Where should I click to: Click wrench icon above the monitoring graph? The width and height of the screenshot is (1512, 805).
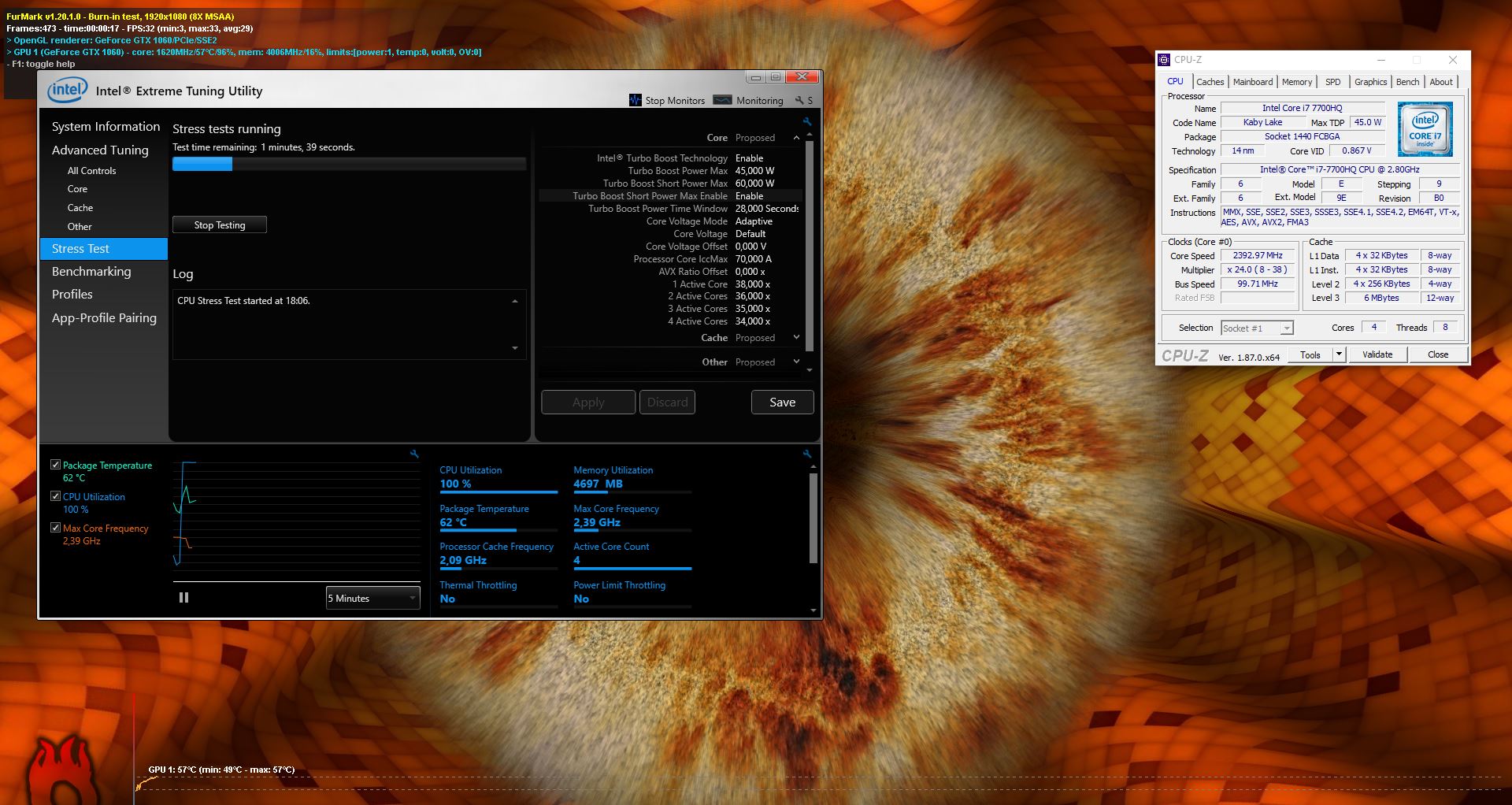[x=414, y=454]
